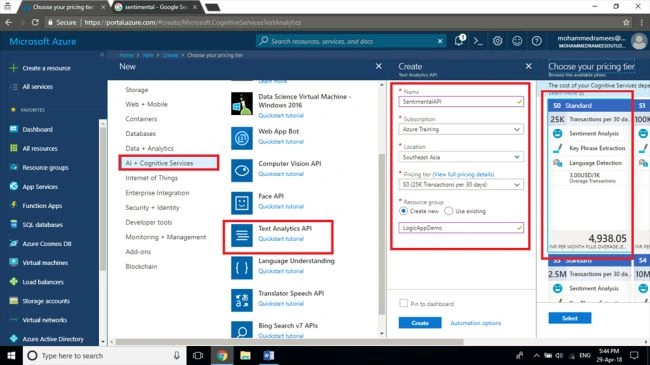Collapse the left sidebar chevron
This screenshot has height=365, width=650.
[x=102, y=55]
